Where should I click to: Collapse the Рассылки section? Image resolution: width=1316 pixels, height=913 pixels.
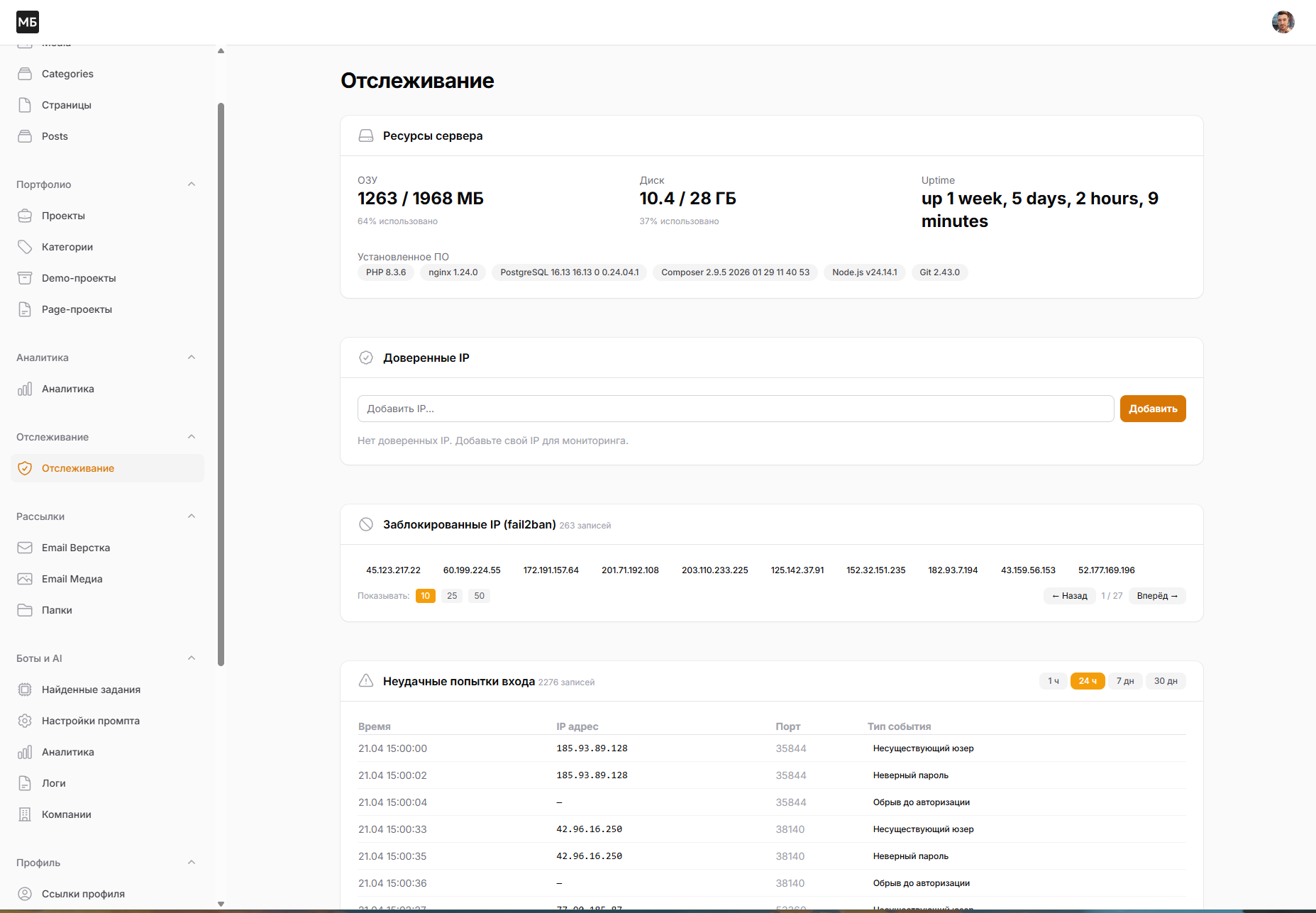(x=192, y=516)
